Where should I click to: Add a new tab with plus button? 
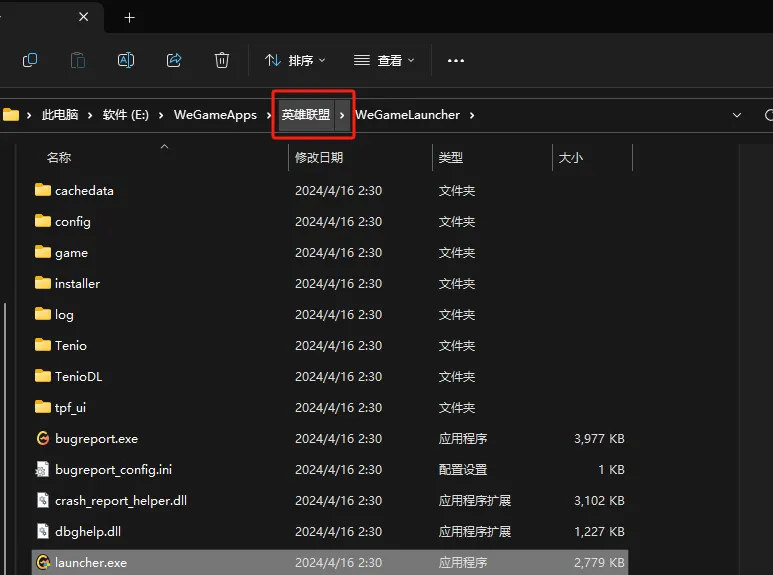(x=129, y=18)
